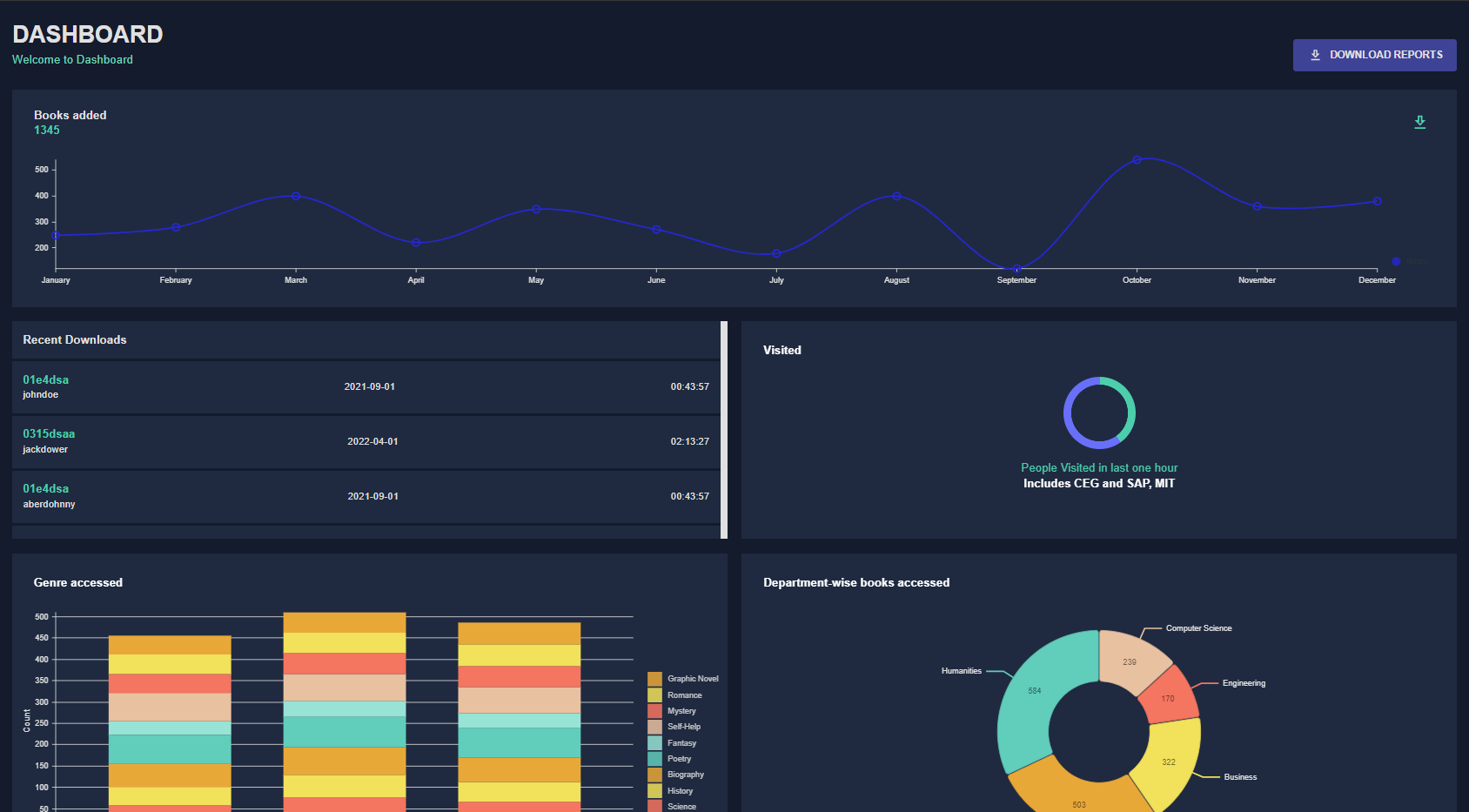Click the Recent Downloads list scrollbar
1469x812 pixels.
coord(724,430)
